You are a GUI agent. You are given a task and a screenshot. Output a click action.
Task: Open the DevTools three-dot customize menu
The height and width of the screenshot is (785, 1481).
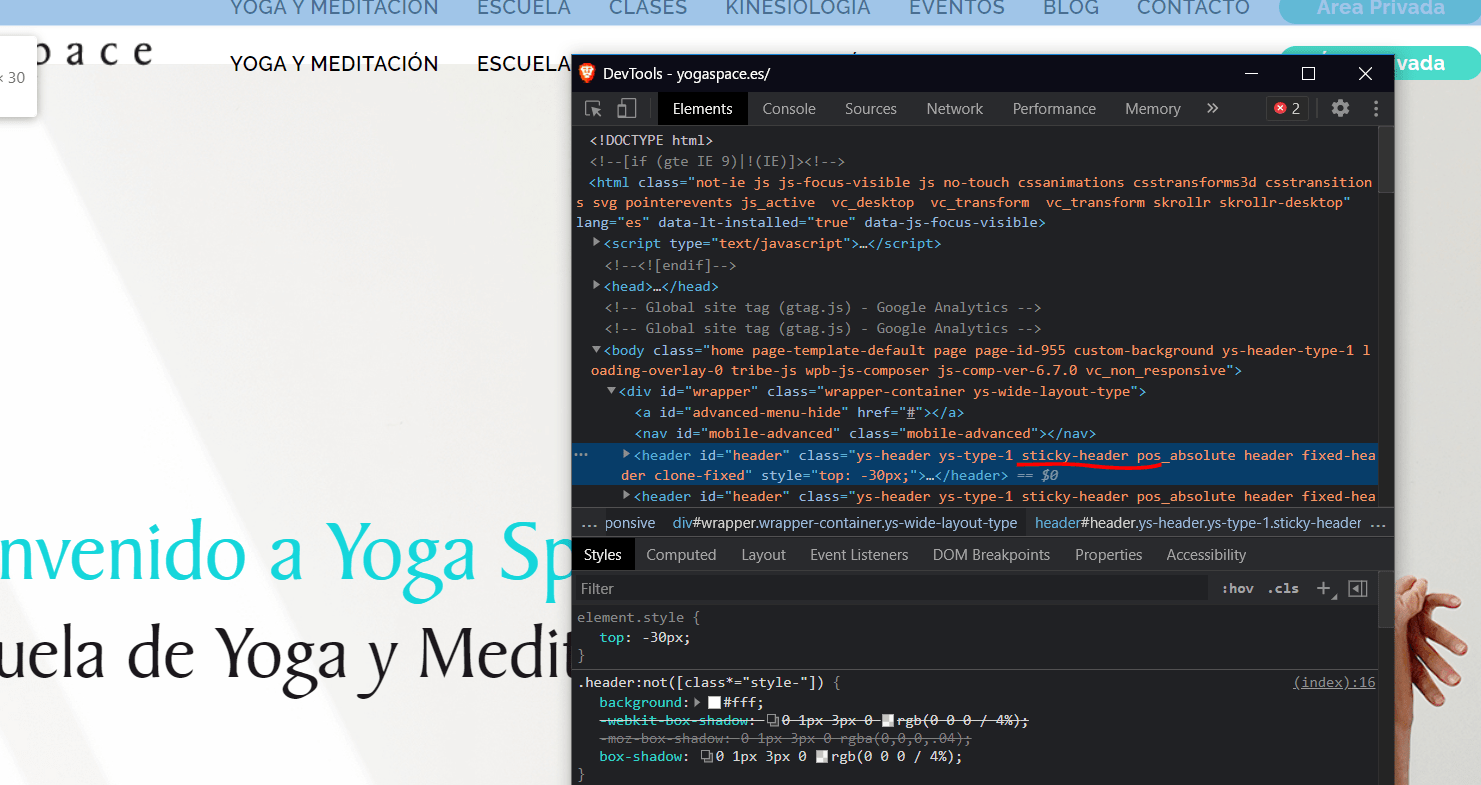coord(1376,108)
